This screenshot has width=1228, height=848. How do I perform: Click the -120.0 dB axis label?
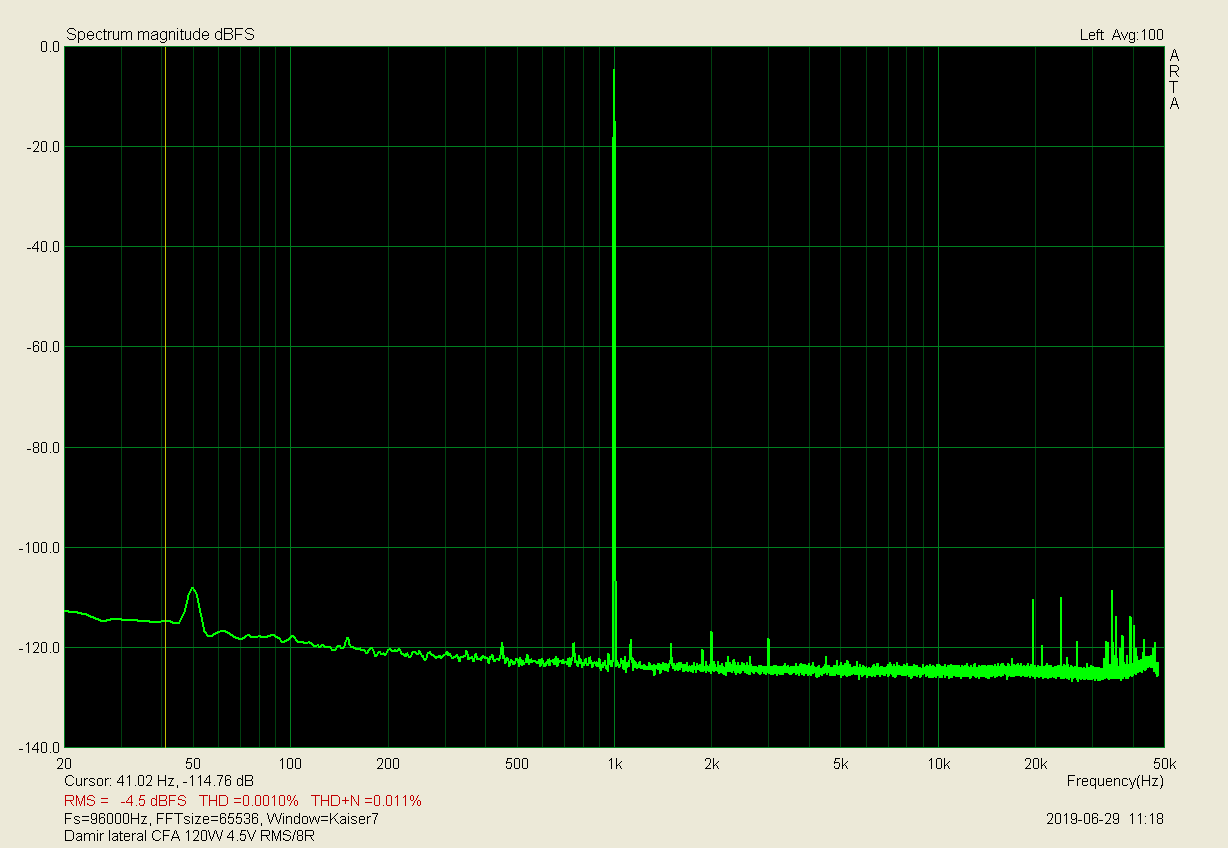coord(40,648)
